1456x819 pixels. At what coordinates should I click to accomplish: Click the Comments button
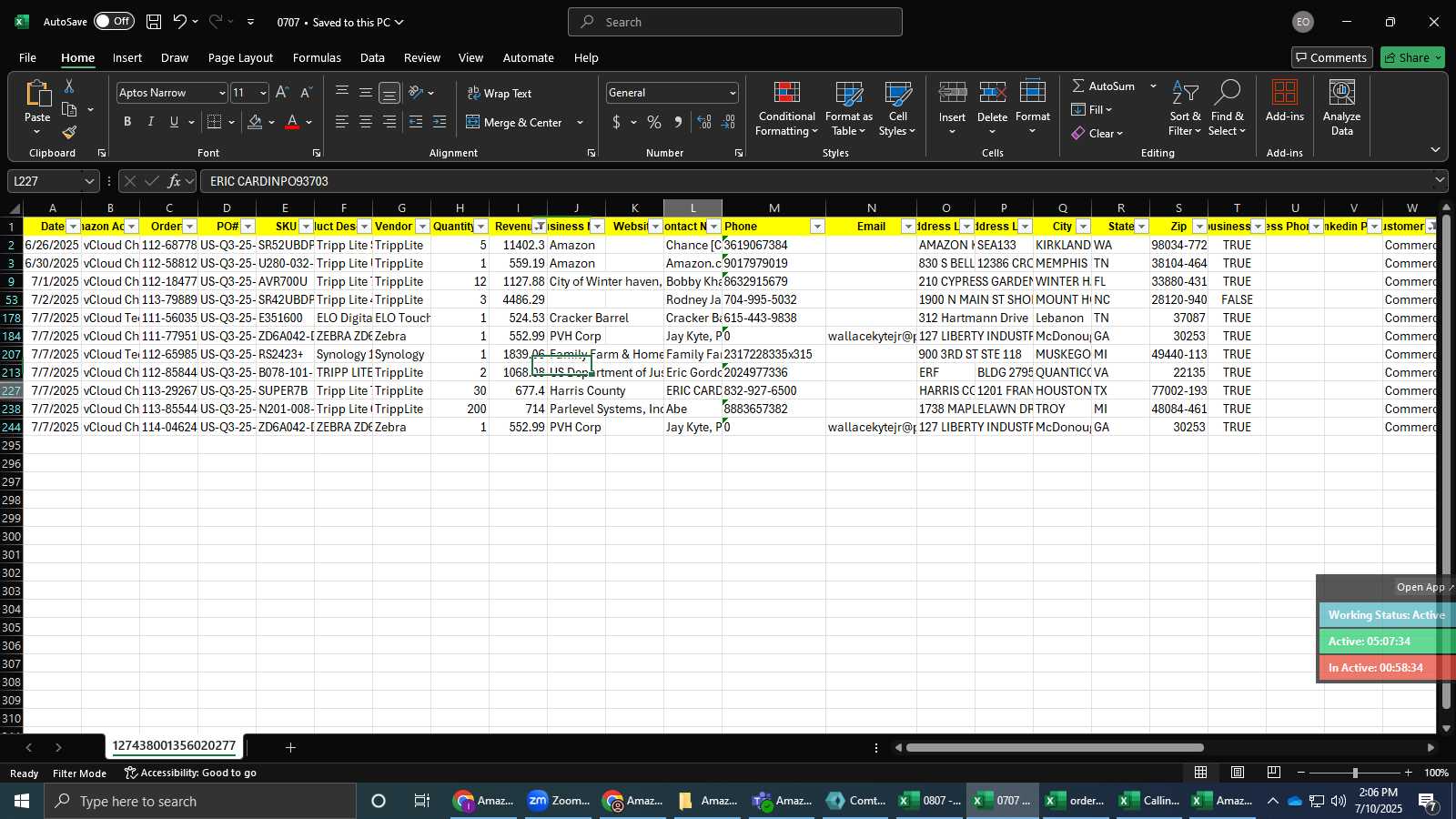1331,57
